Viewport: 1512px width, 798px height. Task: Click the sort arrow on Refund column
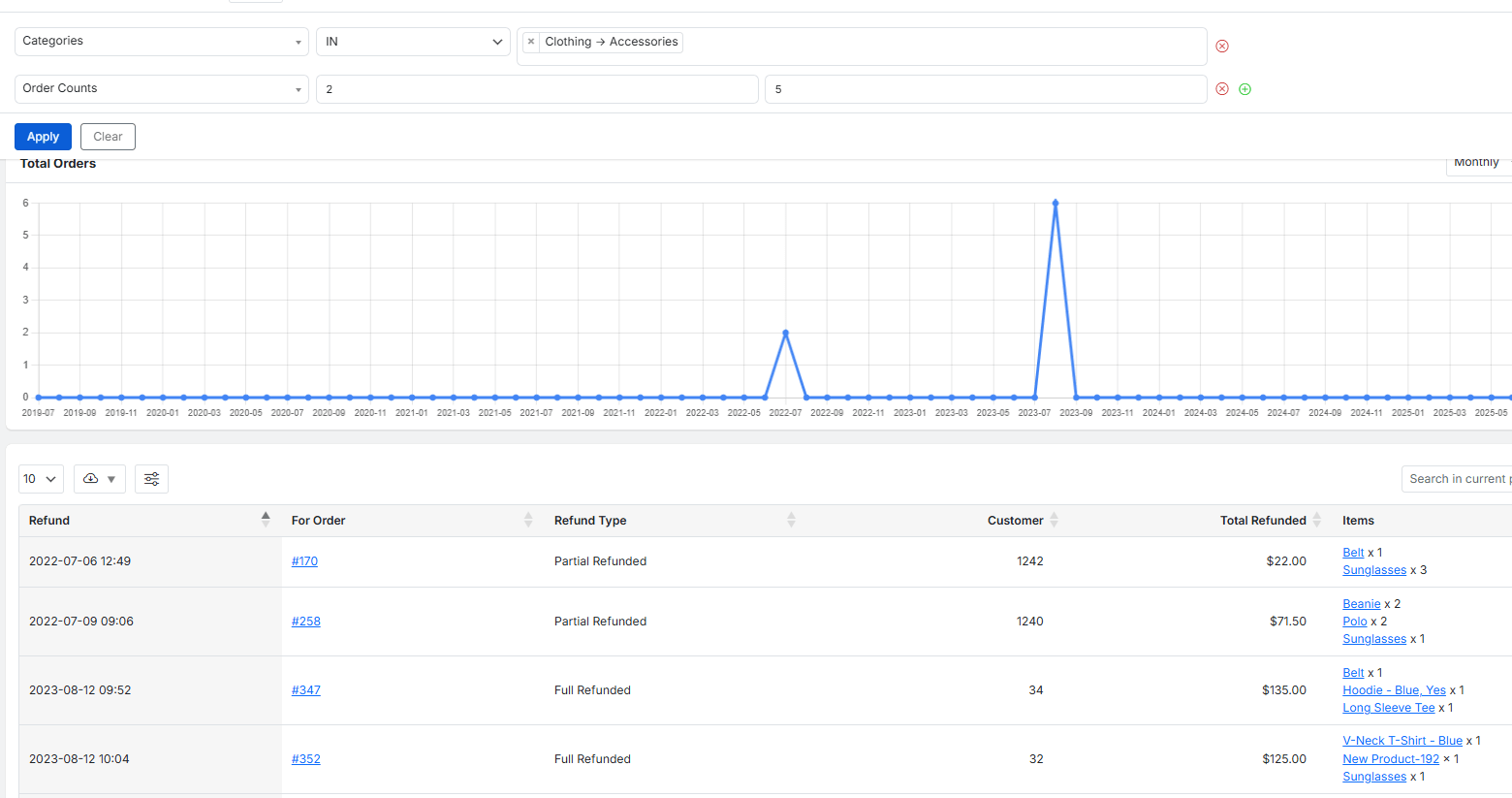[267, 520]
